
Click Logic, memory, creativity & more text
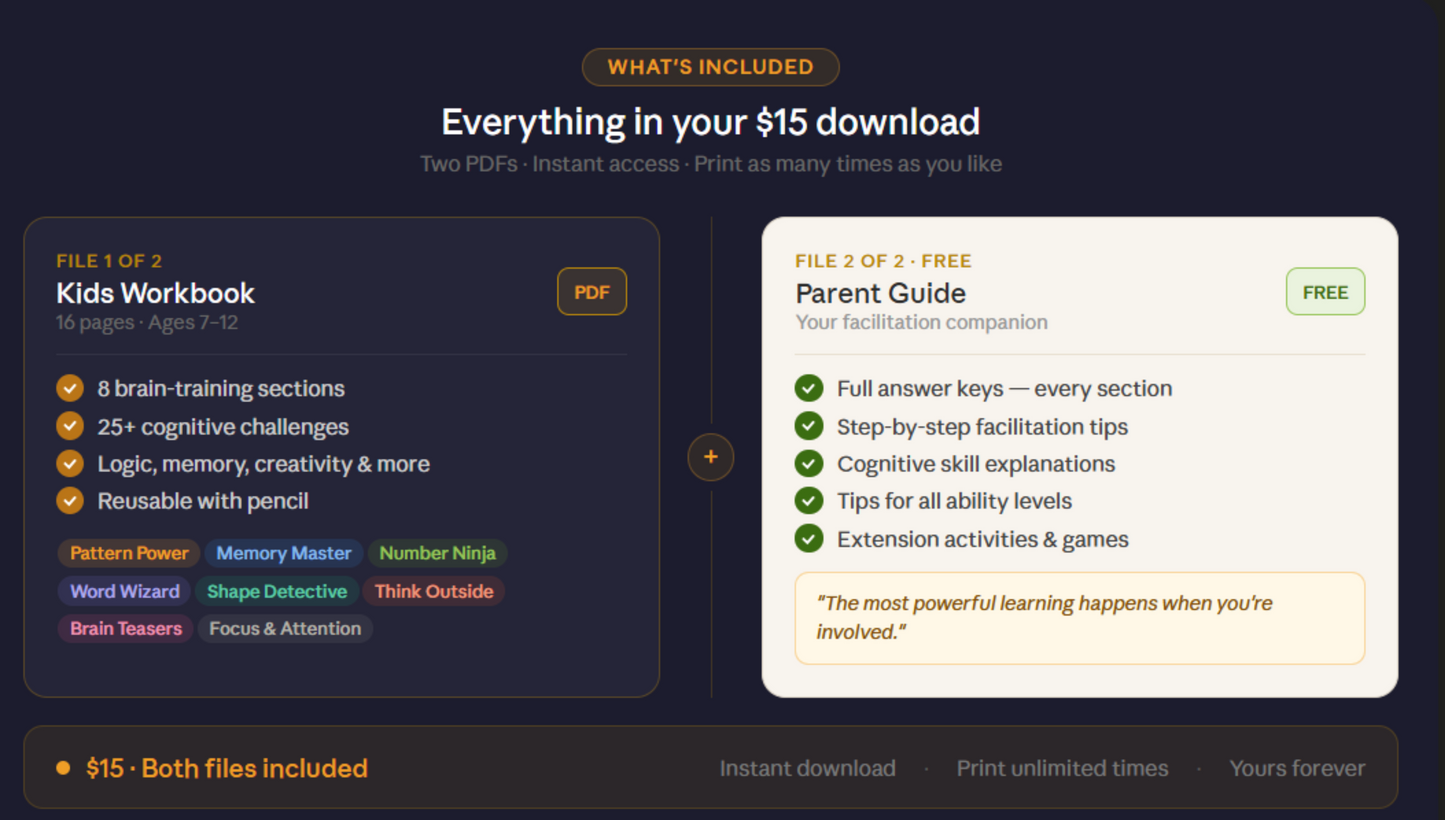[x=263, y=464]
